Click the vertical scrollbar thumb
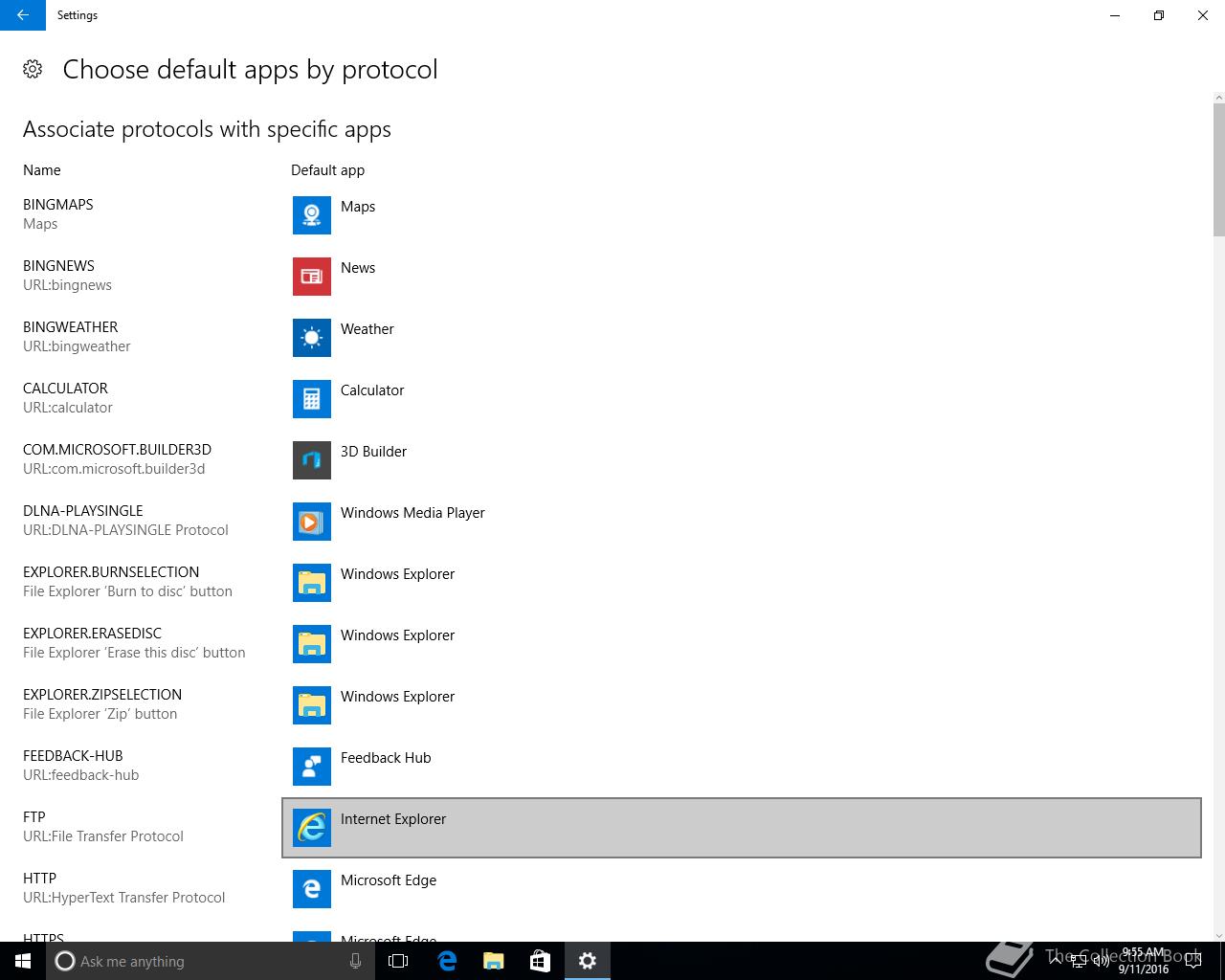Viewport: 1225px width, 980px height. [x=1218, y=169]
